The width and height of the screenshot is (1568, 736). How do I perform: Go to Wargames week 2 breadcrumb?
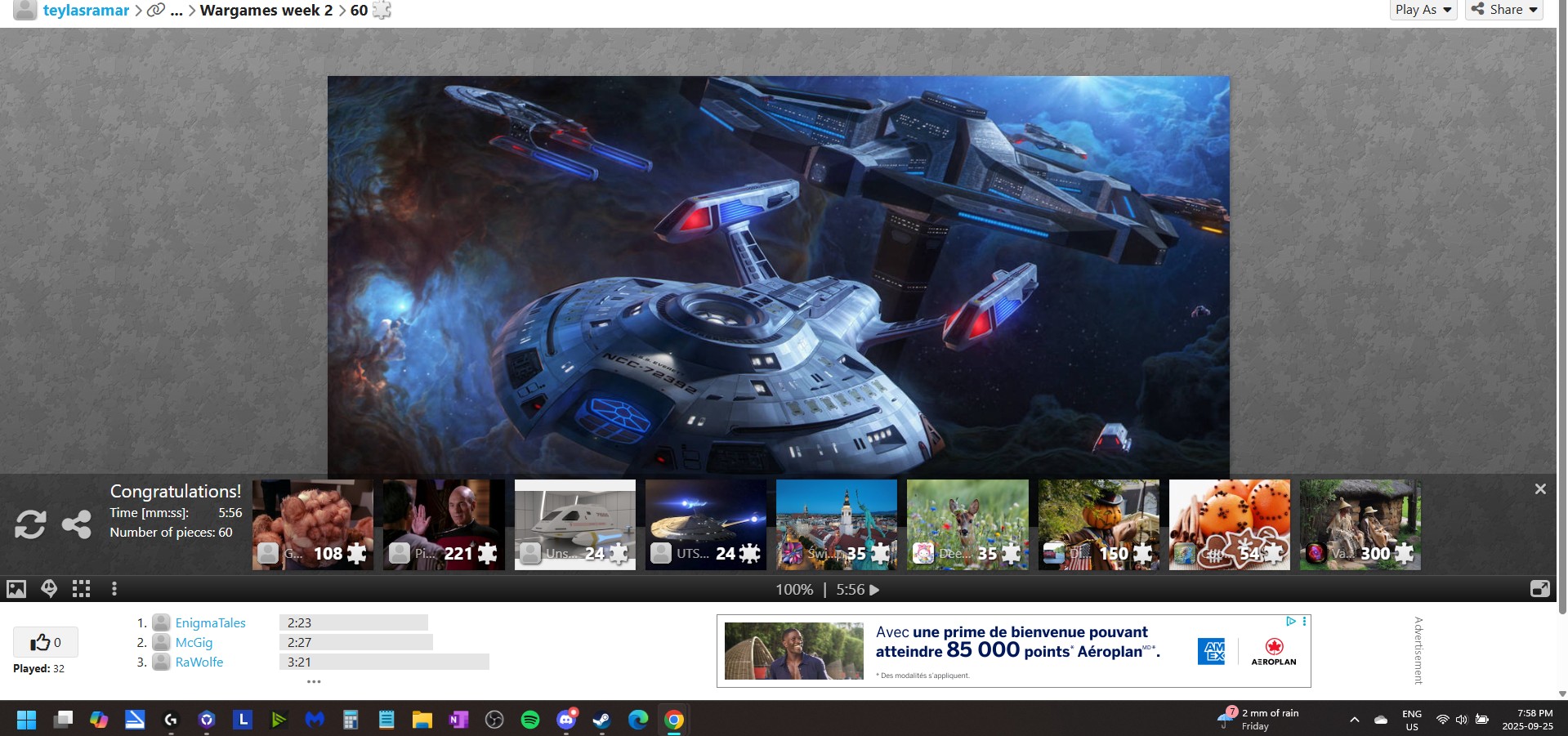click(x=266, y=11)
